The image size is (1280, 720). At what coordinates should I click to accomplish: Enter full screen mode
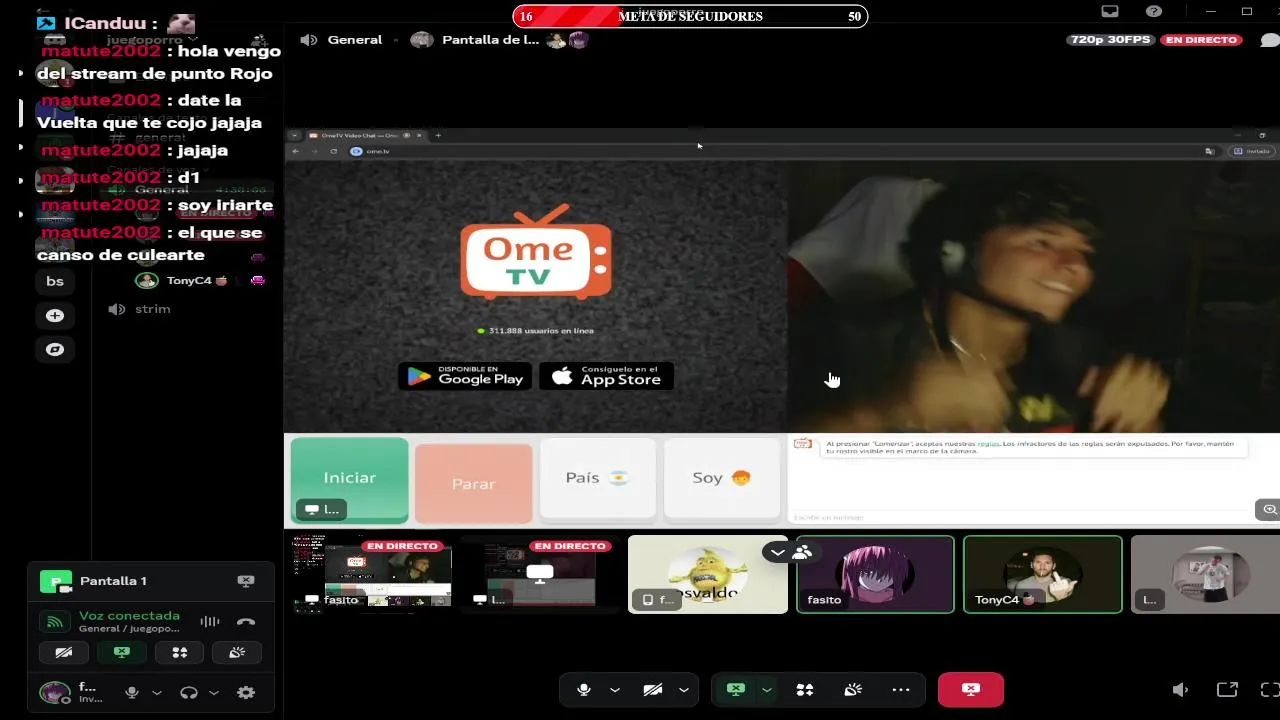pos(1269,690)
